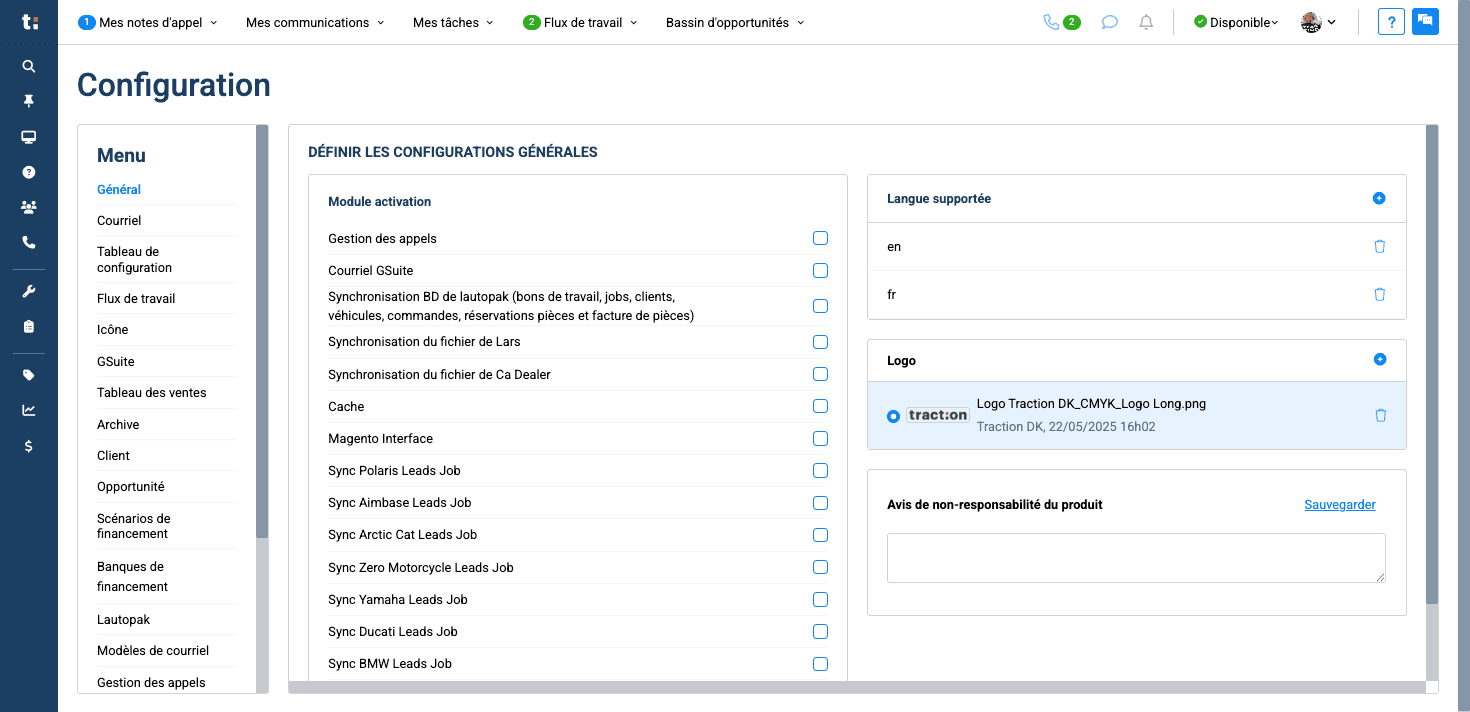Open the tag icon in sidebar

coord(29,375)
